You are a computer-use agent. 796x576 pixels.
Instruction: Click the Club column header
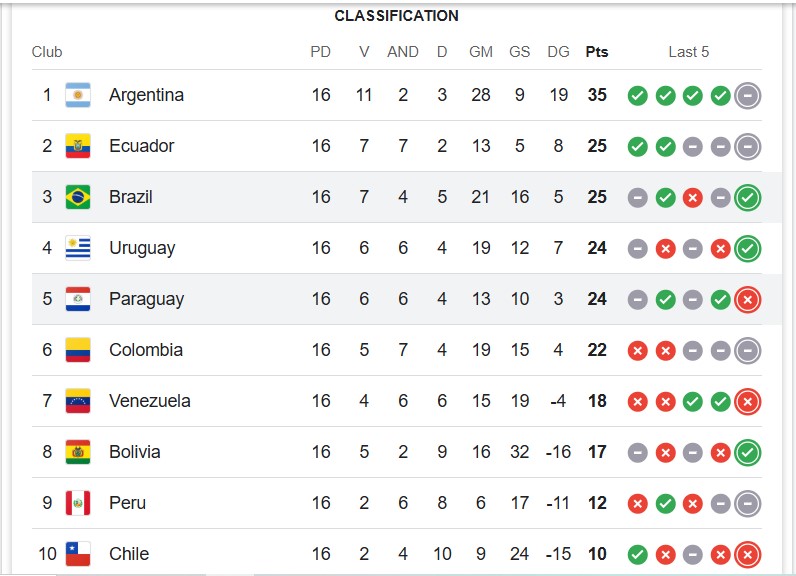point(47,52)
